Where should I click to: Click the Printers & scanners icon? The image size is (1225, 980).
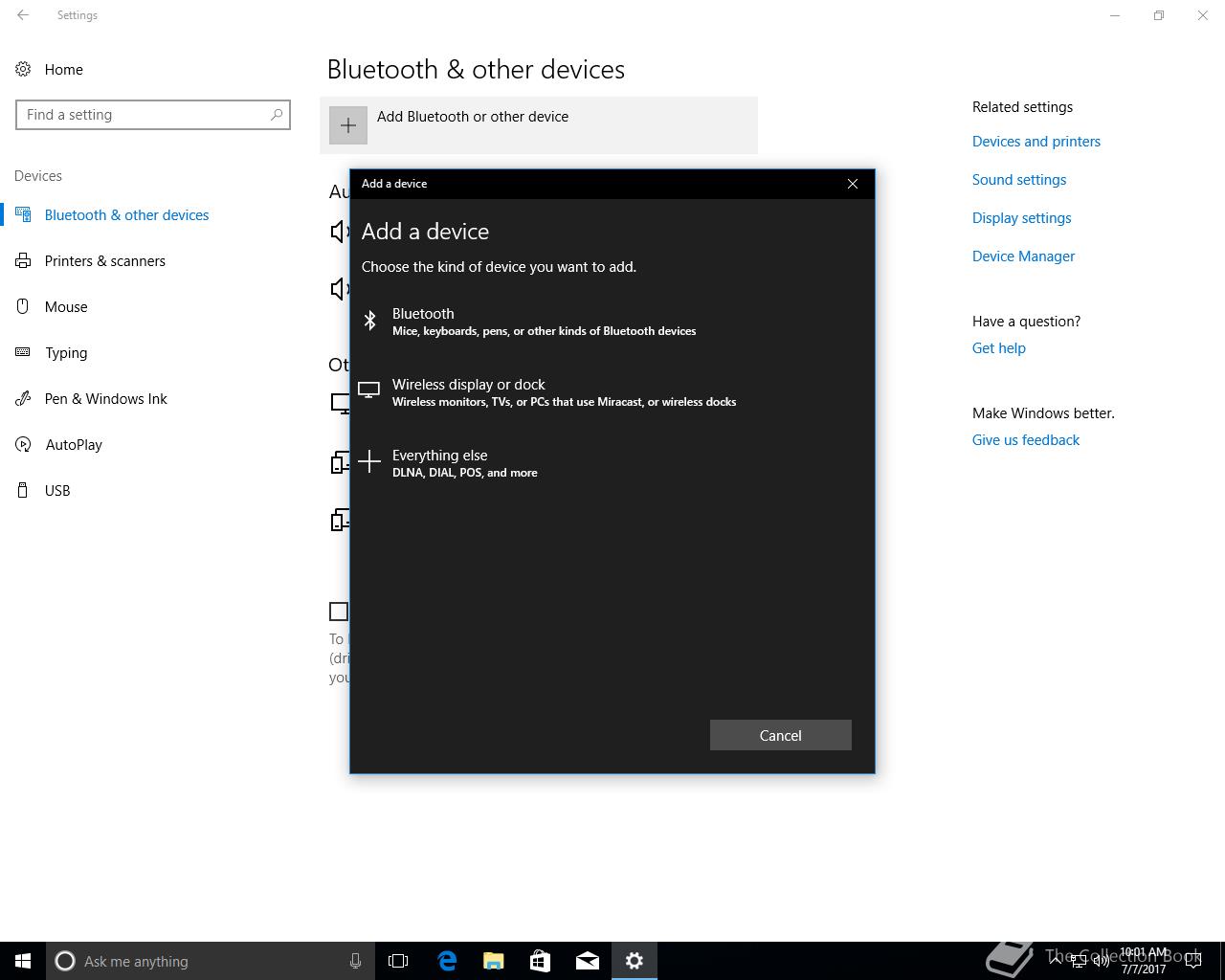click(x=23, y=260)
